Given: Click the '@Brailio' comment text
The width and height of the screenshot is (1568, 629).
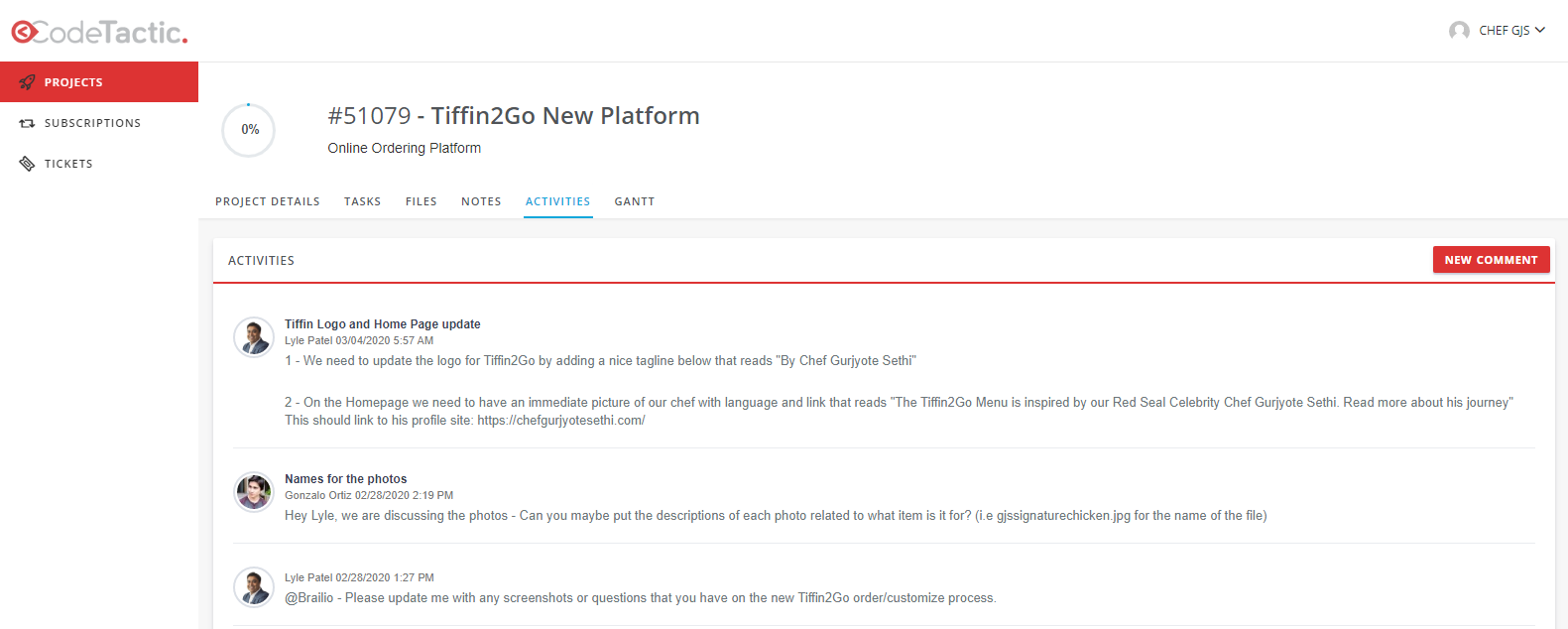Looking at the screenshot, I should (x=641, y=598).
